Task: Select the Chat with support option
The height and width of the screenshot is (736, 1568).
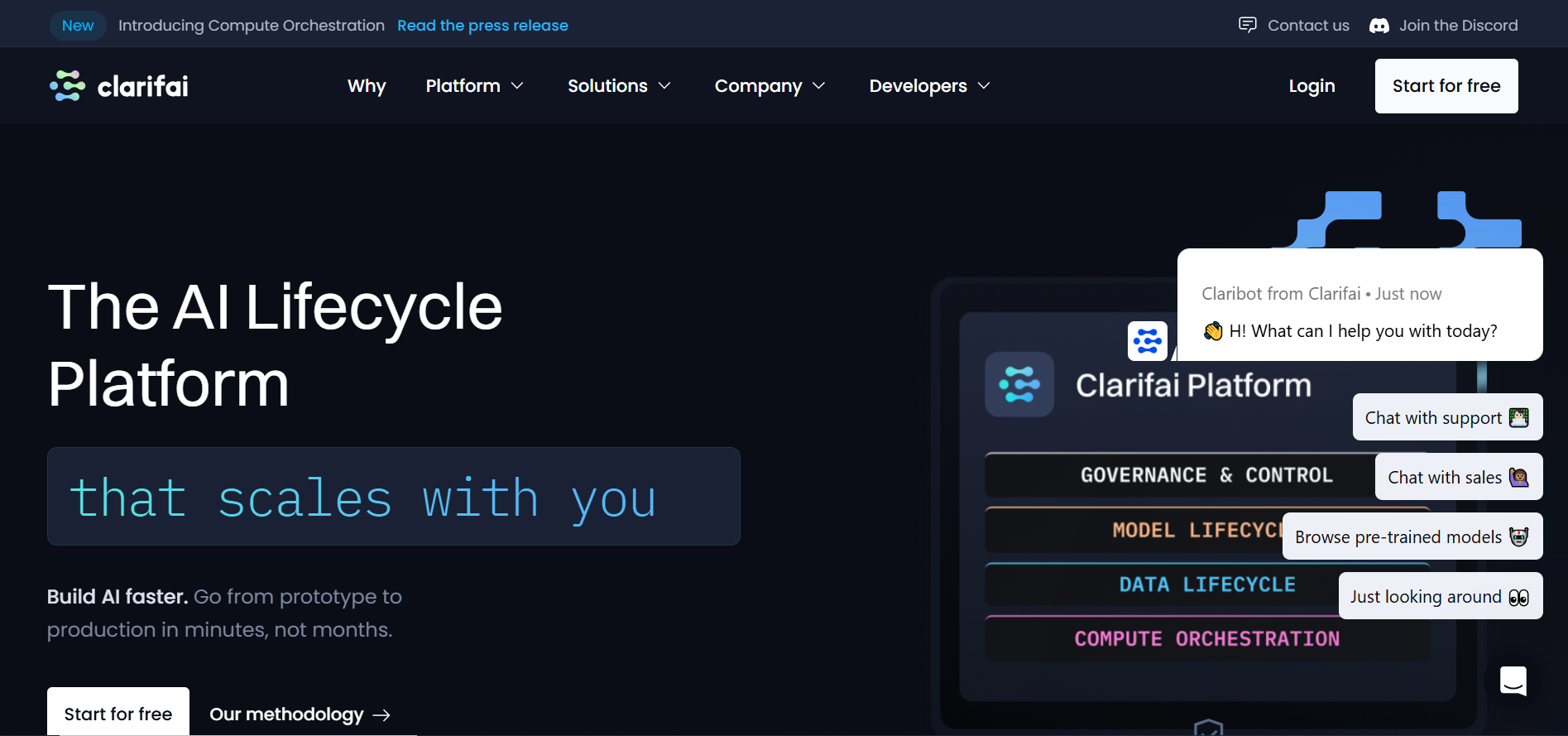Action: point(1447,417)
